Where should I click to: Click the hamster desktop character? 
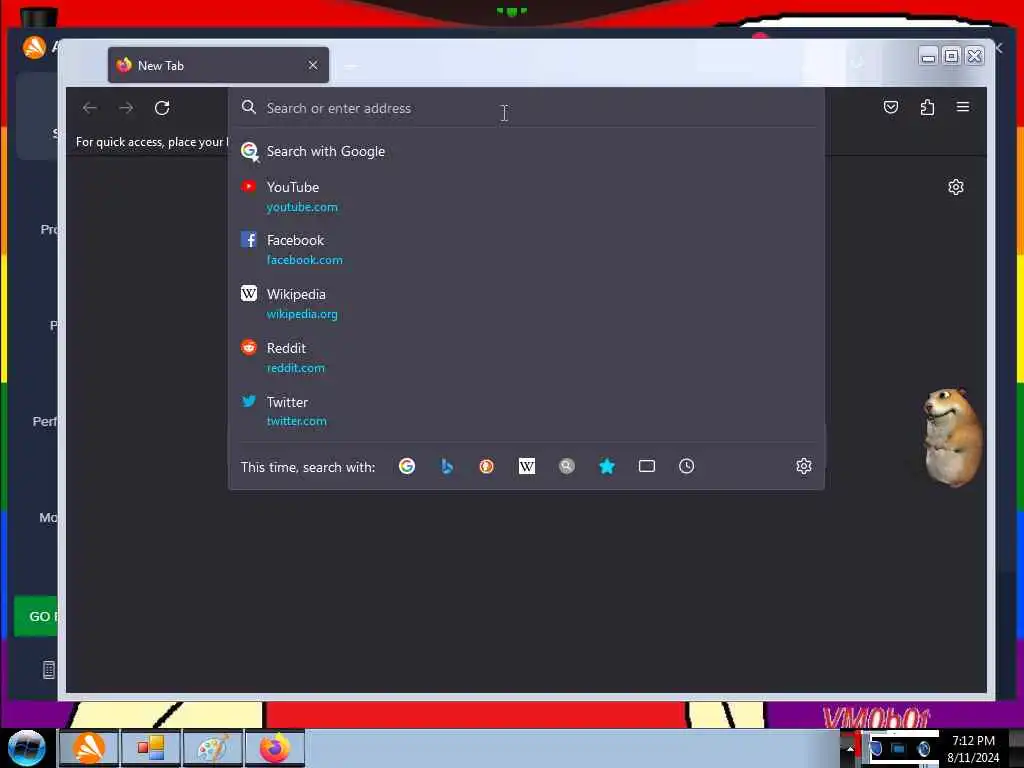(952, 437)
